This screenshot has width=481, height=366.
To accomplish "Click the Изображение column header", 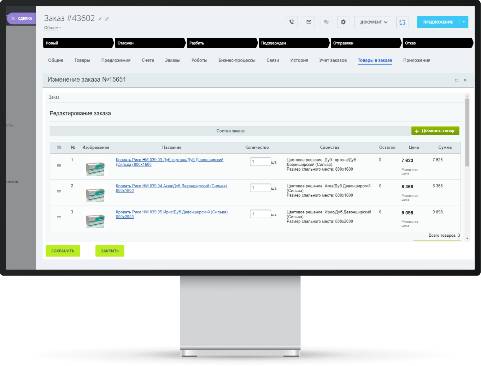I will (x=96, y=147).
